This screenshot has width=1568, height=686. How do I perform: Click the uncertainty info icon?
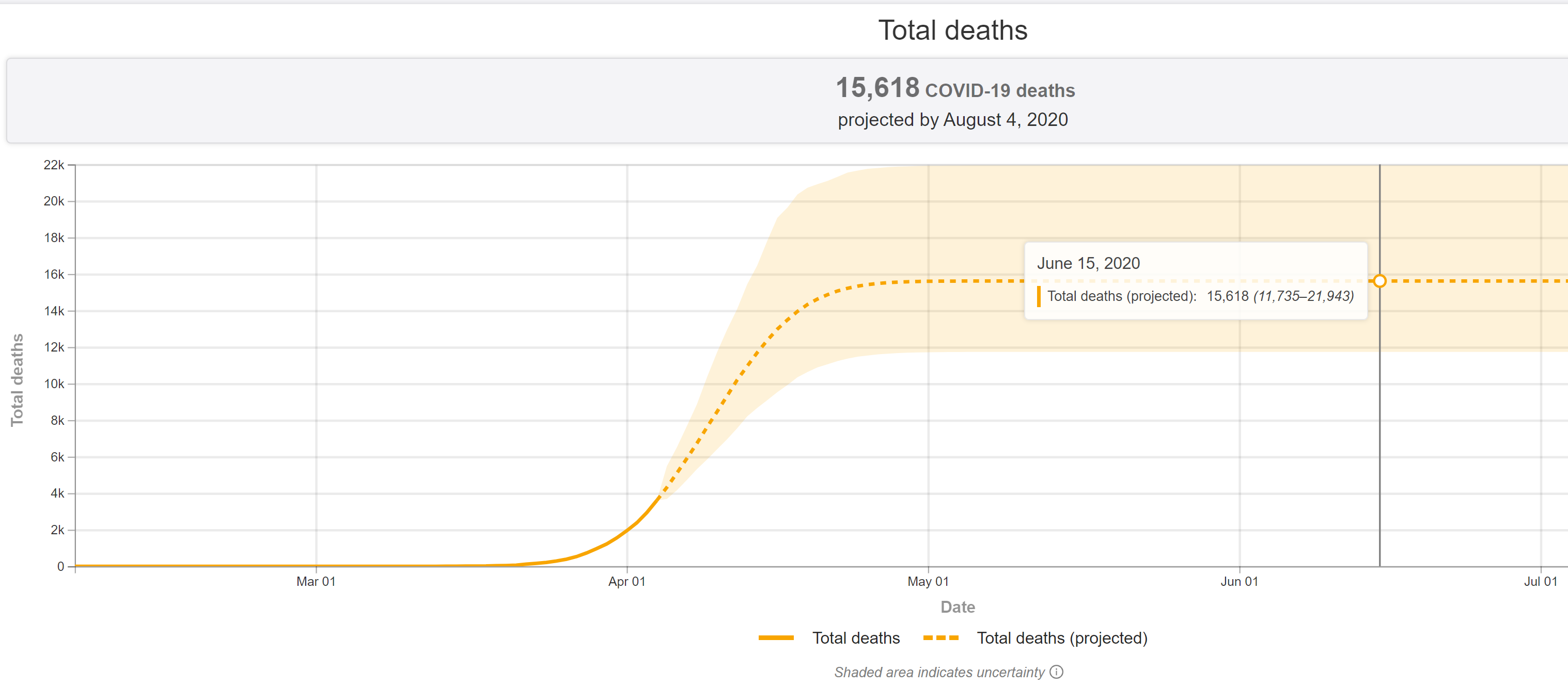coord(1057,672)
